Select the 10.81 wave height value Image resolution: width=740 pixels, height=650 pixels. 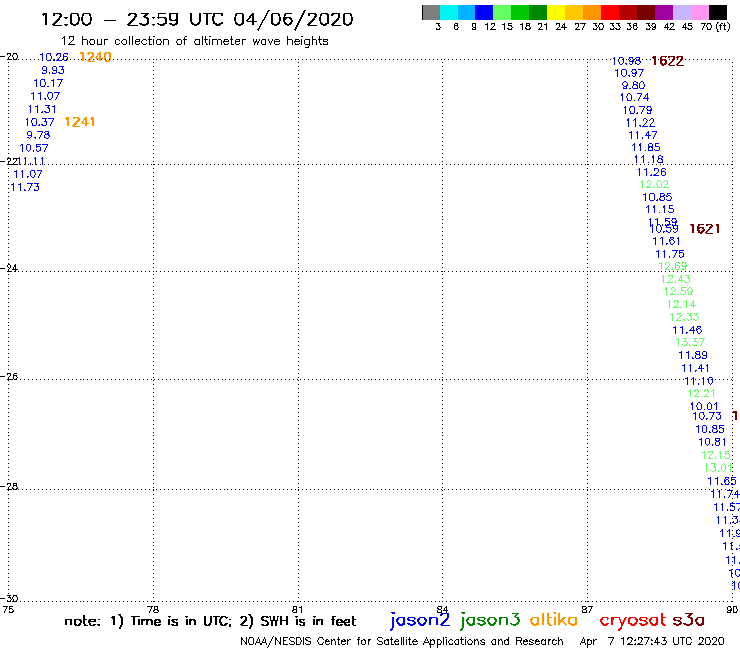pyautogui.click(x=713, y=442)
